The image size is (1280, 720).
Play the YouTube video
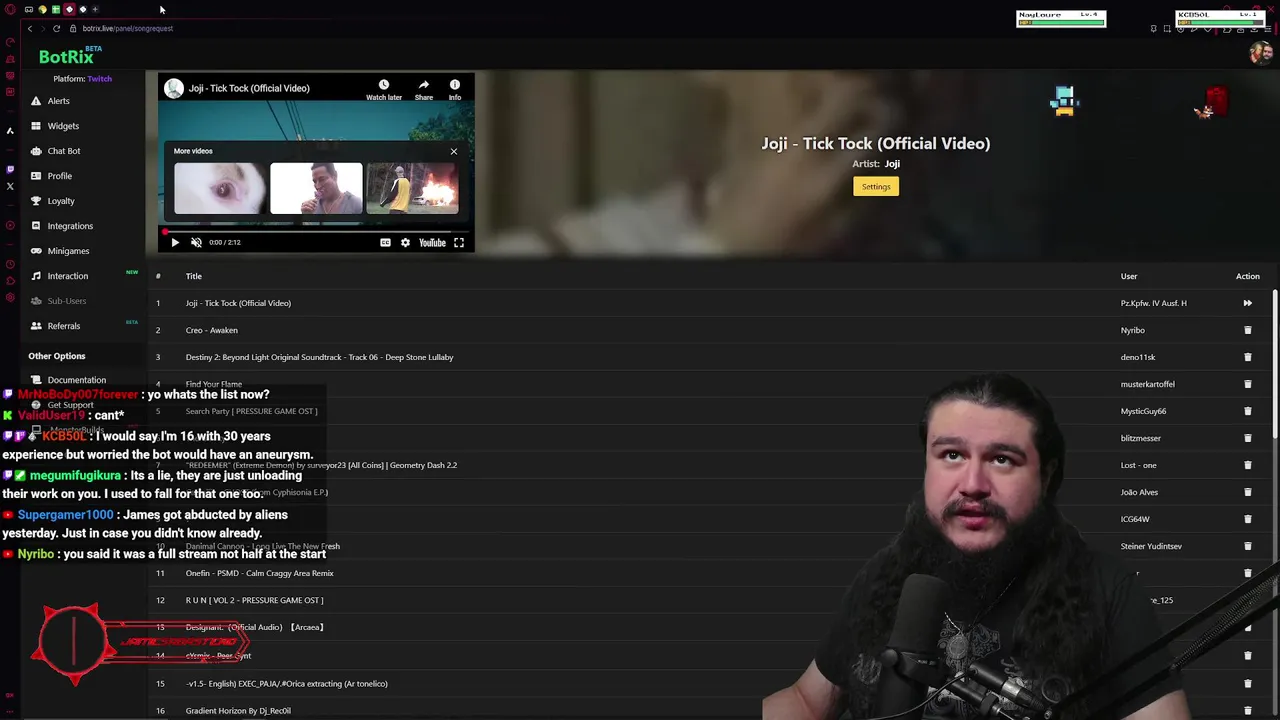coord(175,242)
